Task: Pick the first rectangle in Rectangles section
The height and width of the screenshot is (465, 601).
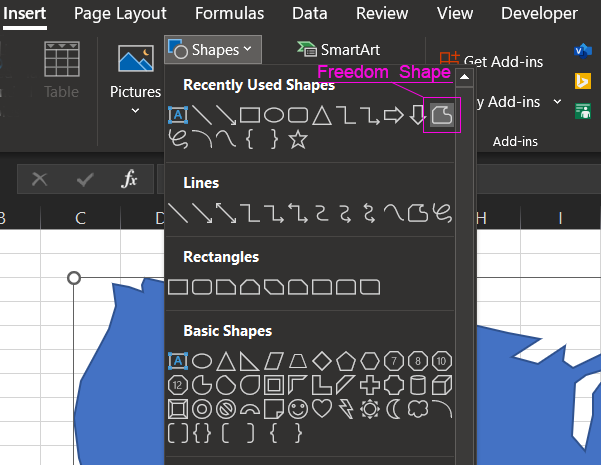Action: tap(178, 287)
